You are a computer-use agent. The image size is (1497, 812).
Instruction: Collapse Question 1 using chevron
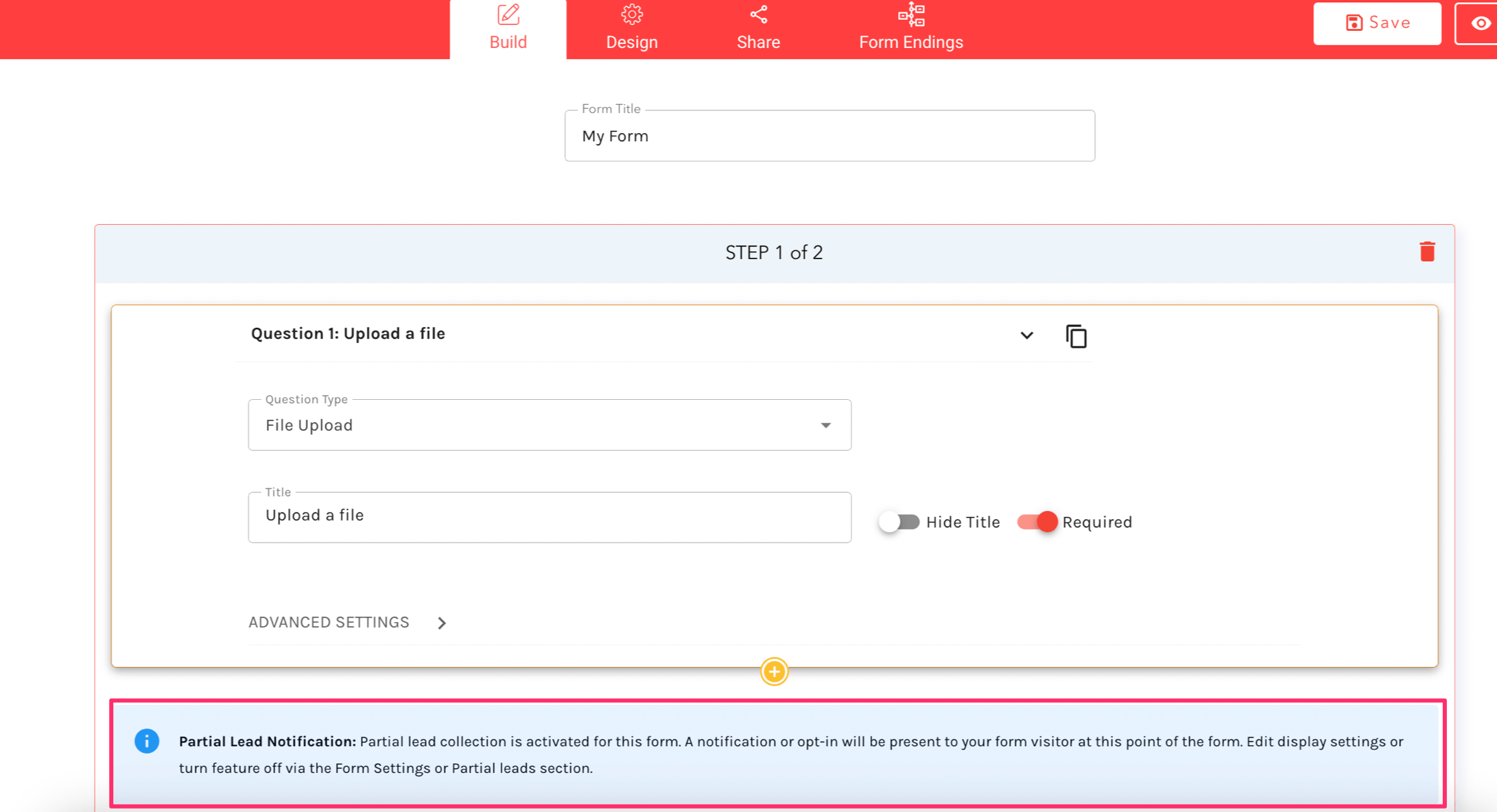coord(1026,335)
